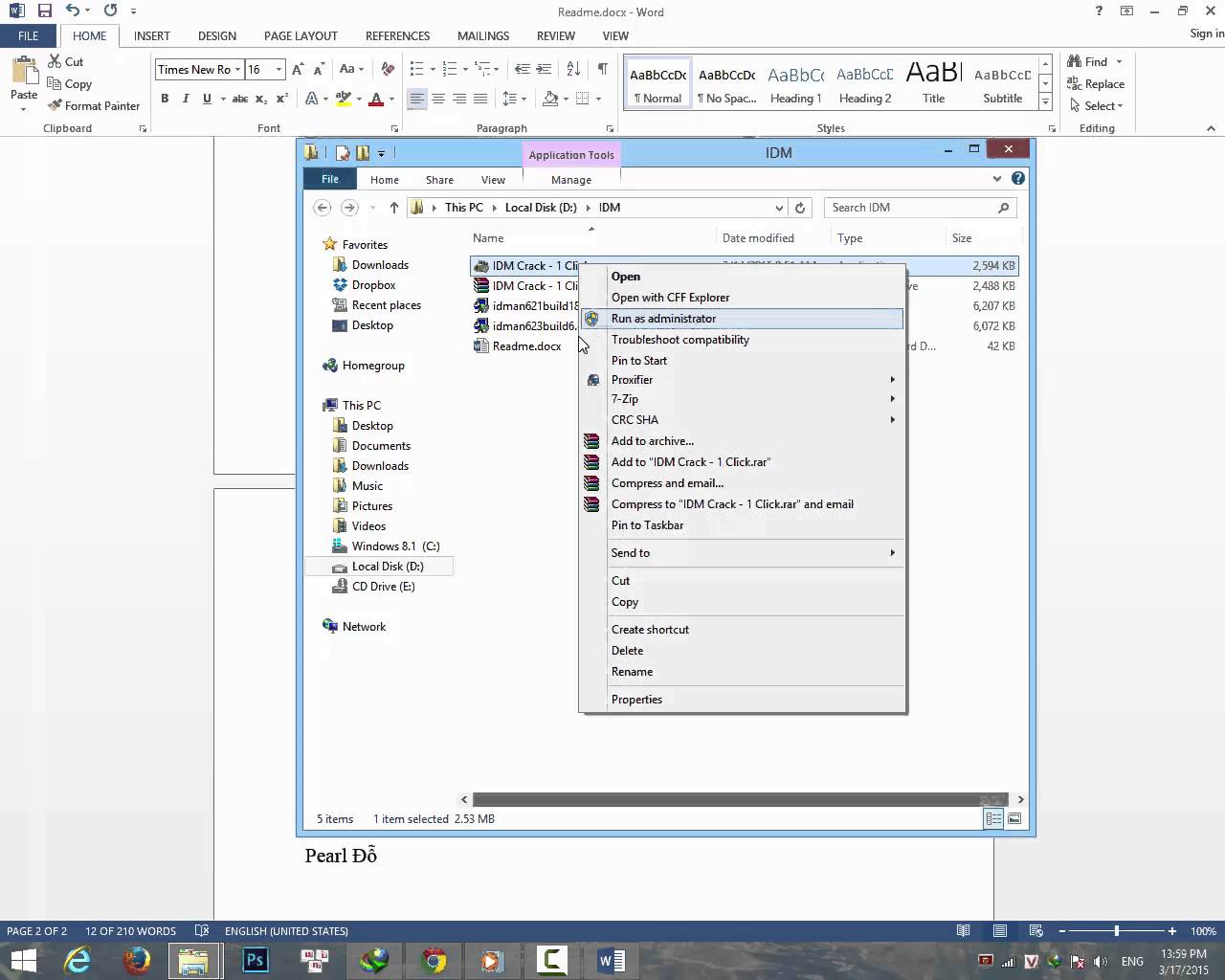Click the Superscript icon in Font group
The height and width of the screenshot is (980, 1225).
[x=282, y=99]
